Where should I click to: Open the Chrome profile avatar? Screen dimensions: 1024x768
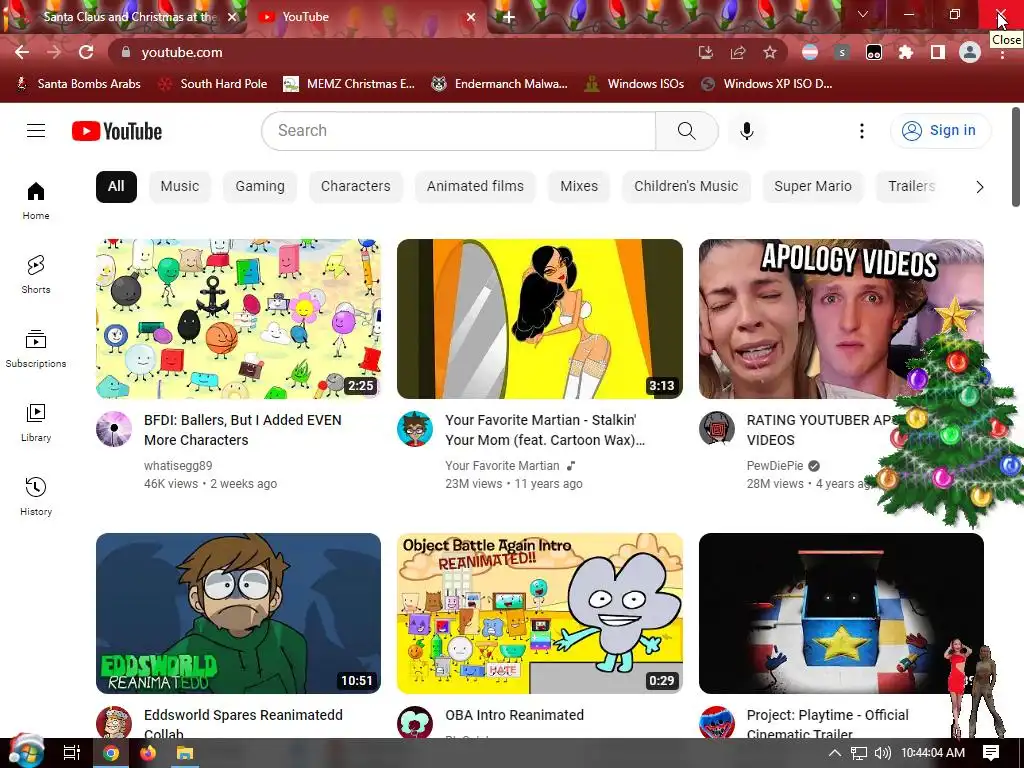pyautogui.click(x=970, y=52)
